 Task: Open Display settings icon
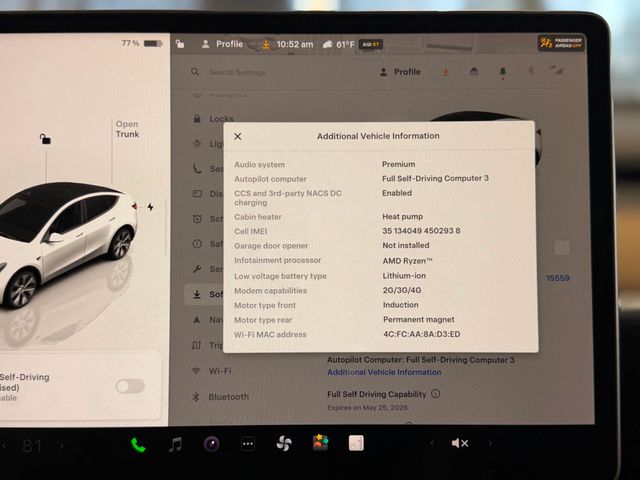pyautogui.click(x=197, y=194)
